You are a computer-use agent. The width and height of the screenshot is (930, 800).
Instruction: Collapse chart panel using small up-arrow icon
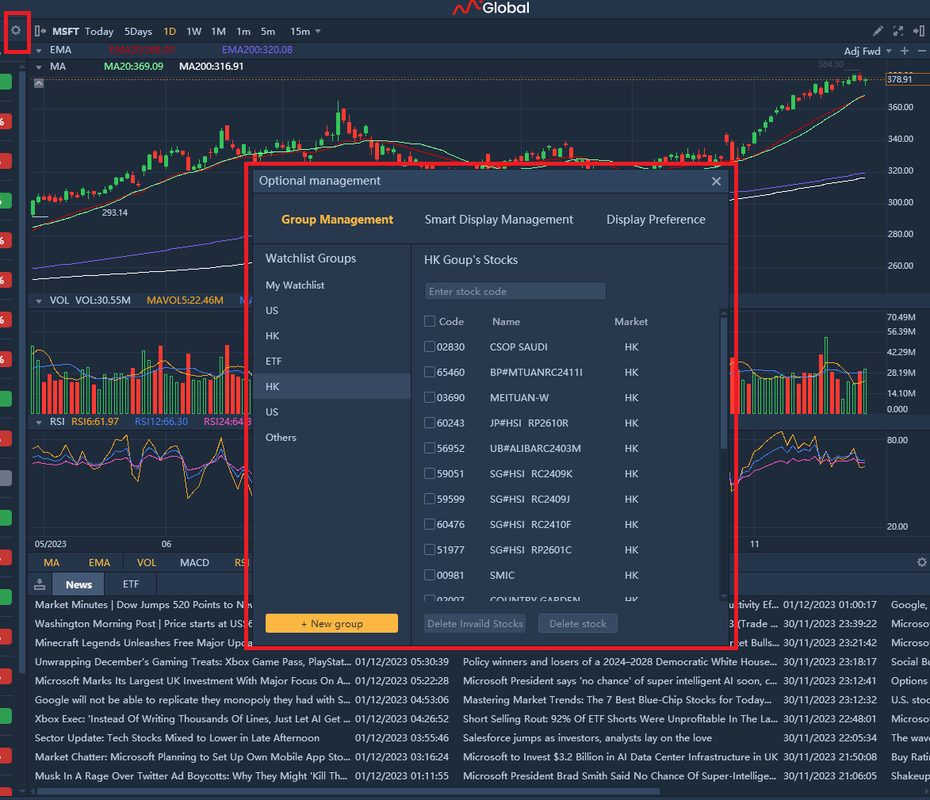(39, 84)
